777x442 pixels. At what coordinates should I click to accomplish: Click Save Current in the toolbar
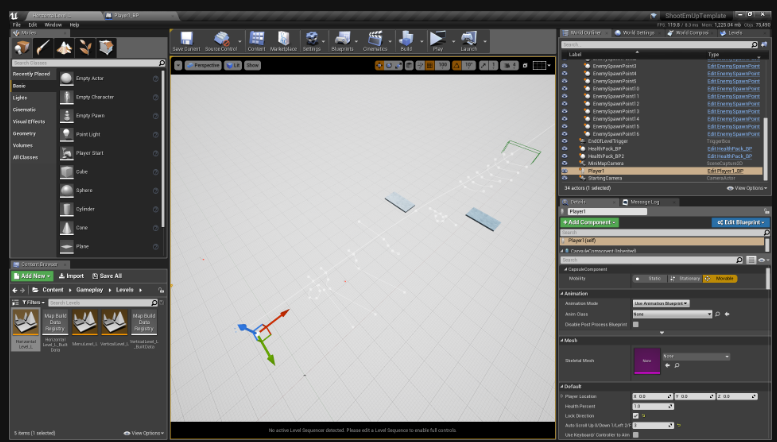186,41
